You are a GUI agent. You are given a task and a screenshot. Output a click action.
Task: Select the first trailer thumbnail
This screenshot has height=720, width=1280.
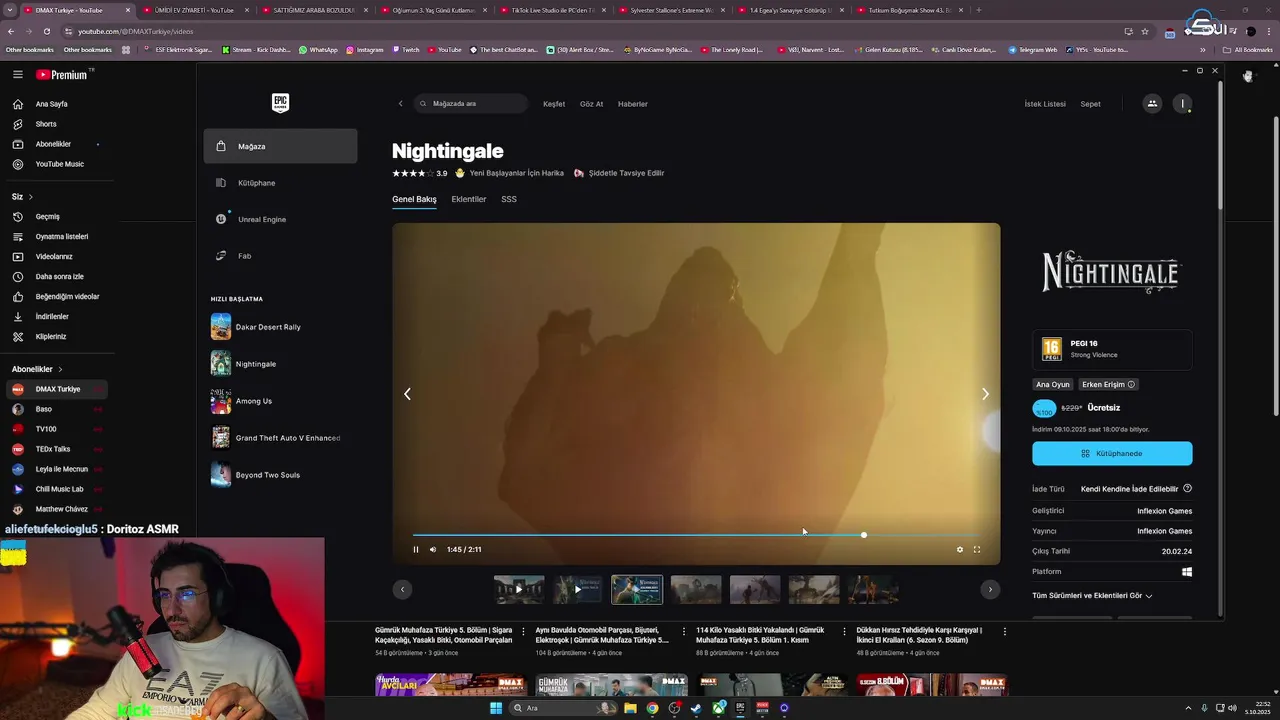click(x=518, y=589)
